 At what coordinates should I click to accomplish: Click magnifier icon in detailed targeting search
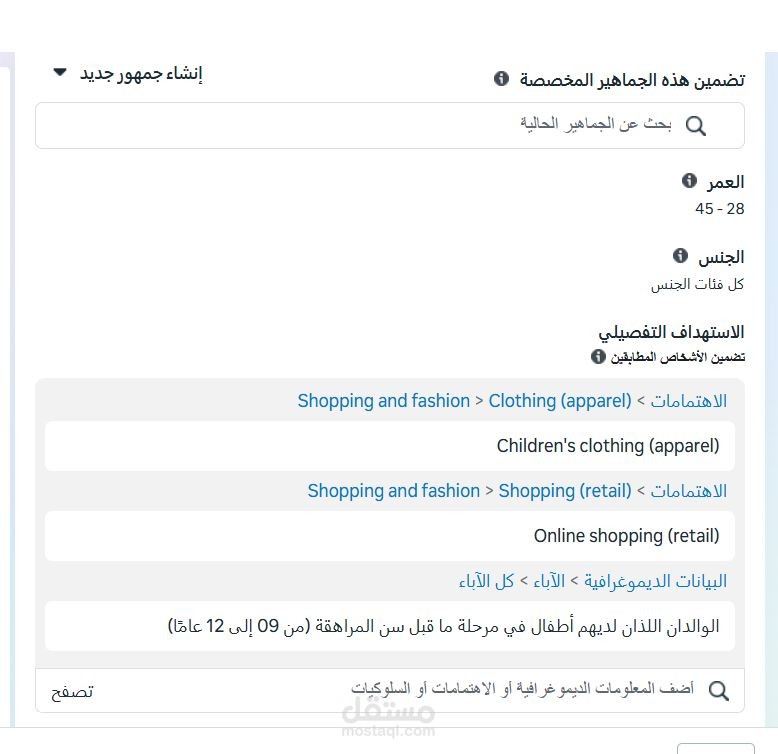coord(718,690)
